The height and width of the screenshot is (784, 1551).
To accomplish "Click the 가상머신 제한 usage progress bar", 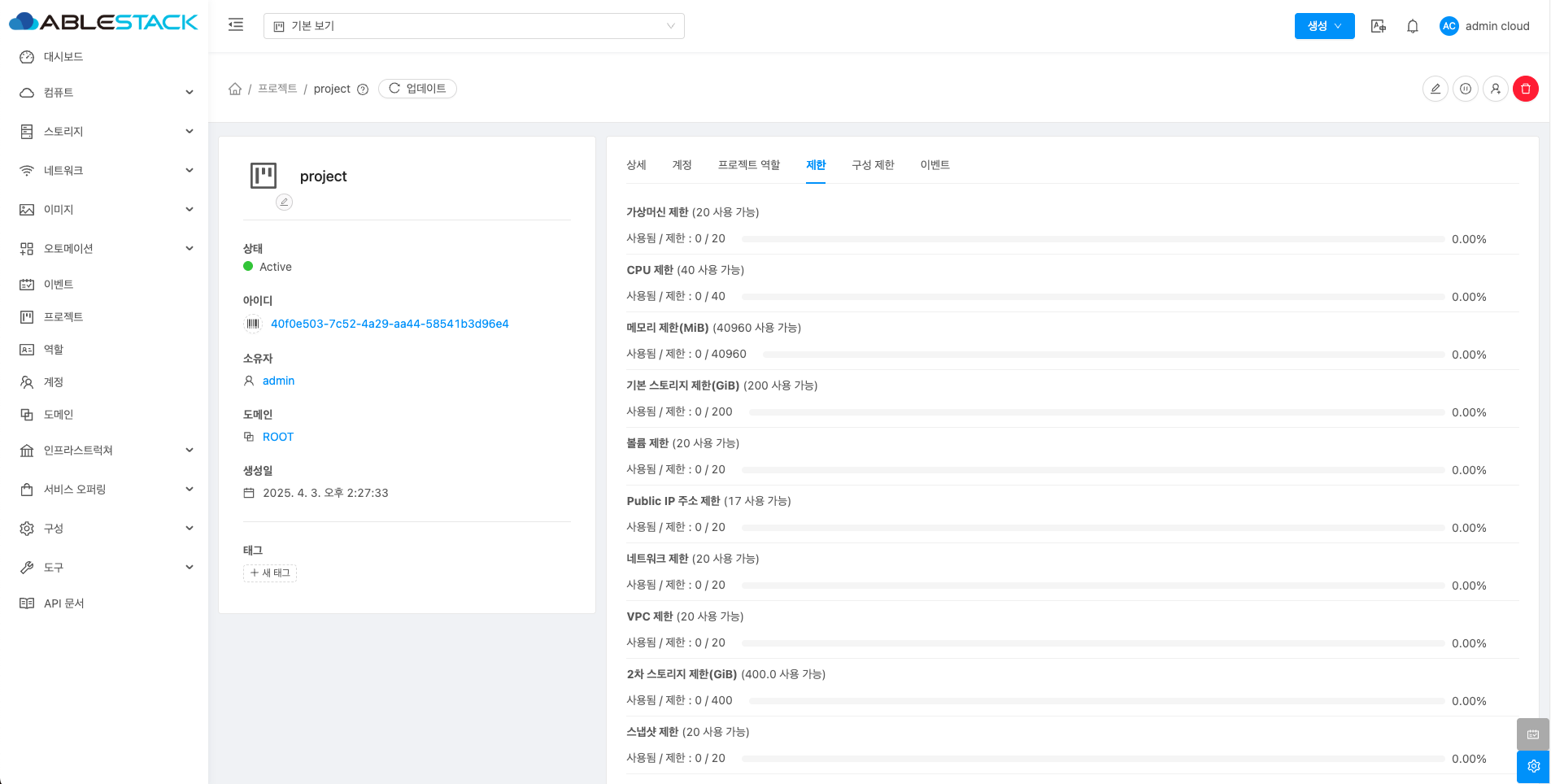I will pos(1092,239).
